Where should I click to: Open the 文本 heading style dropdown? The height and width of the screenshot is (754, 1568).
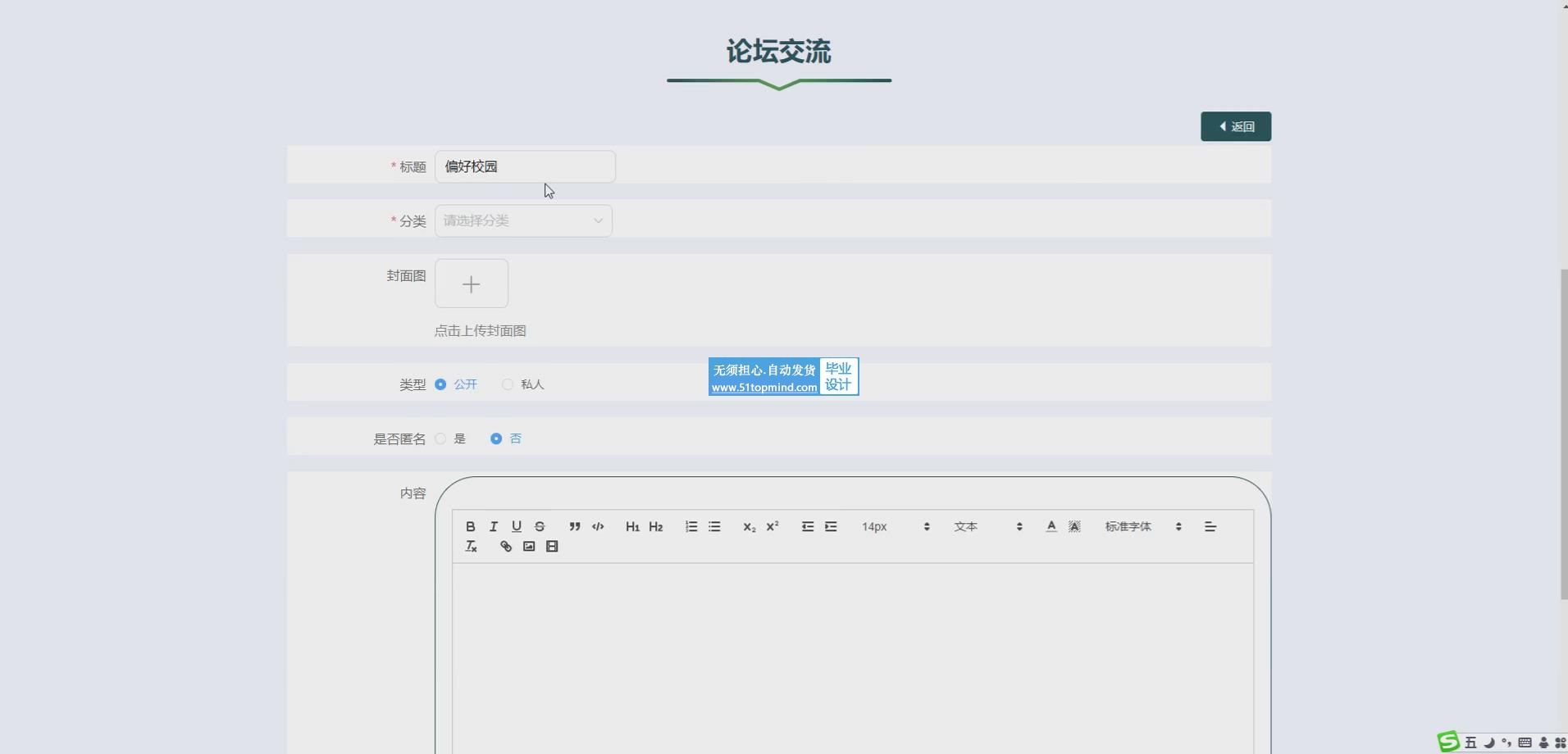(x=987, y=527)
